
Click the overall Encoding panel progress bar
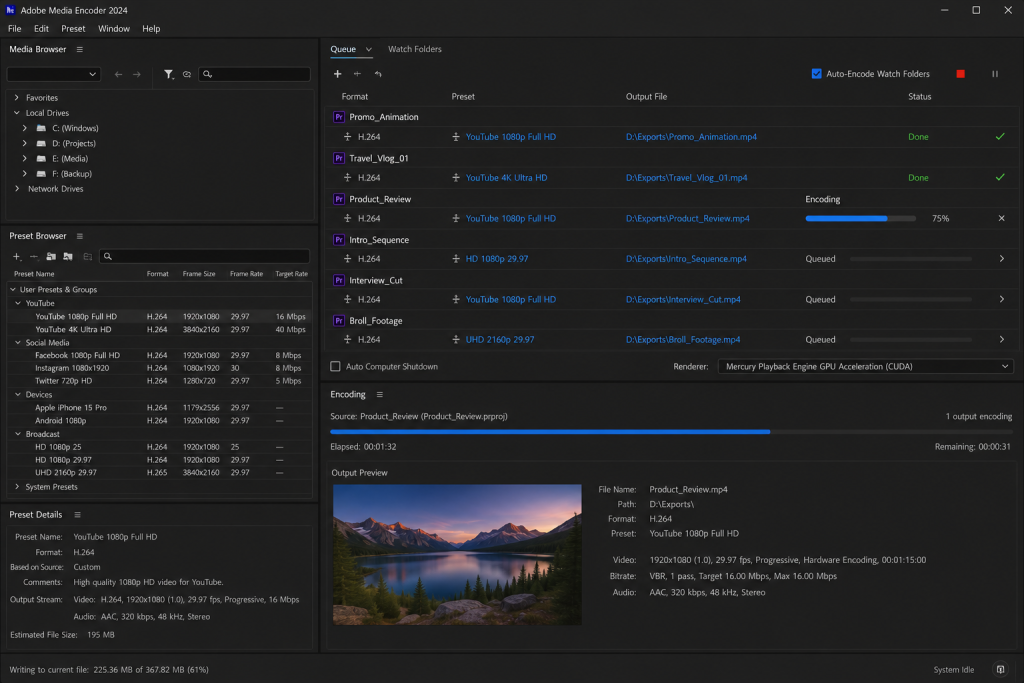point(671,432)
